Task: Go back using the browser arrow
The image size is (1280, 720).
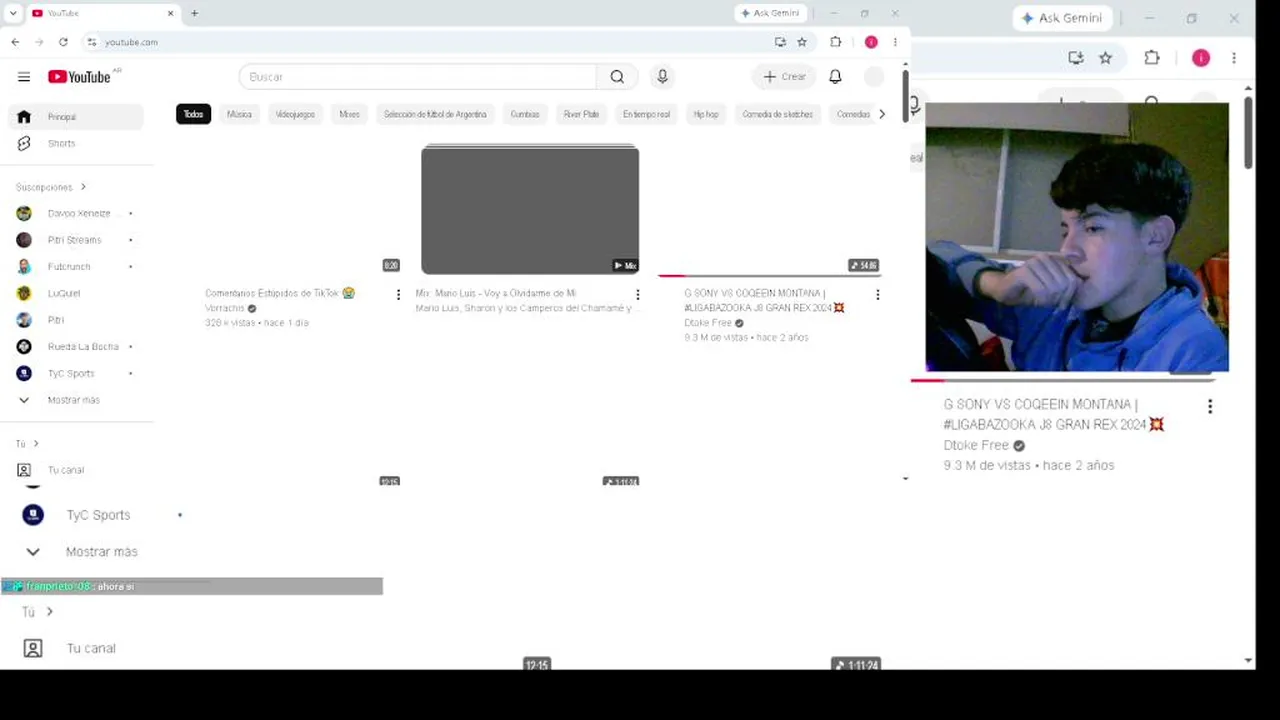Action: click(15, 42)
